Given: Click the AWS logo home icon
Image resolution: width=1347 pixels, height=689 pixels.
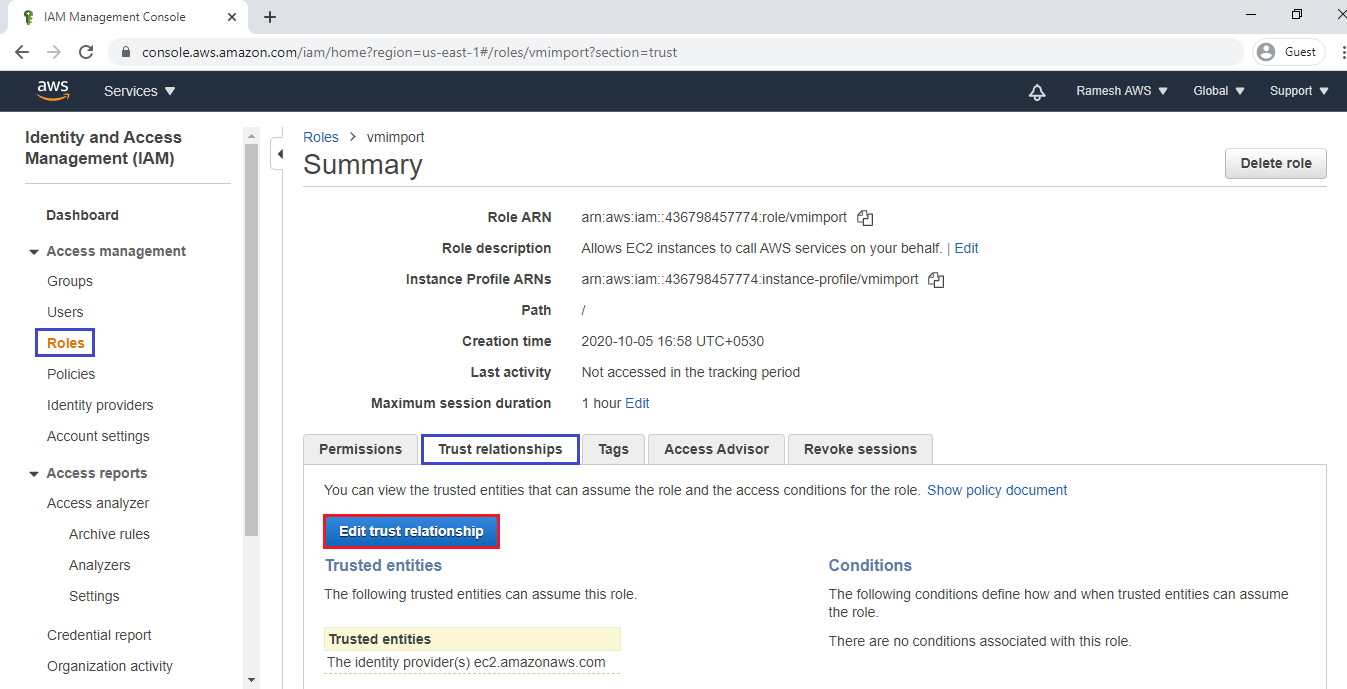Looking at the screenshot, I should (53, 91).
